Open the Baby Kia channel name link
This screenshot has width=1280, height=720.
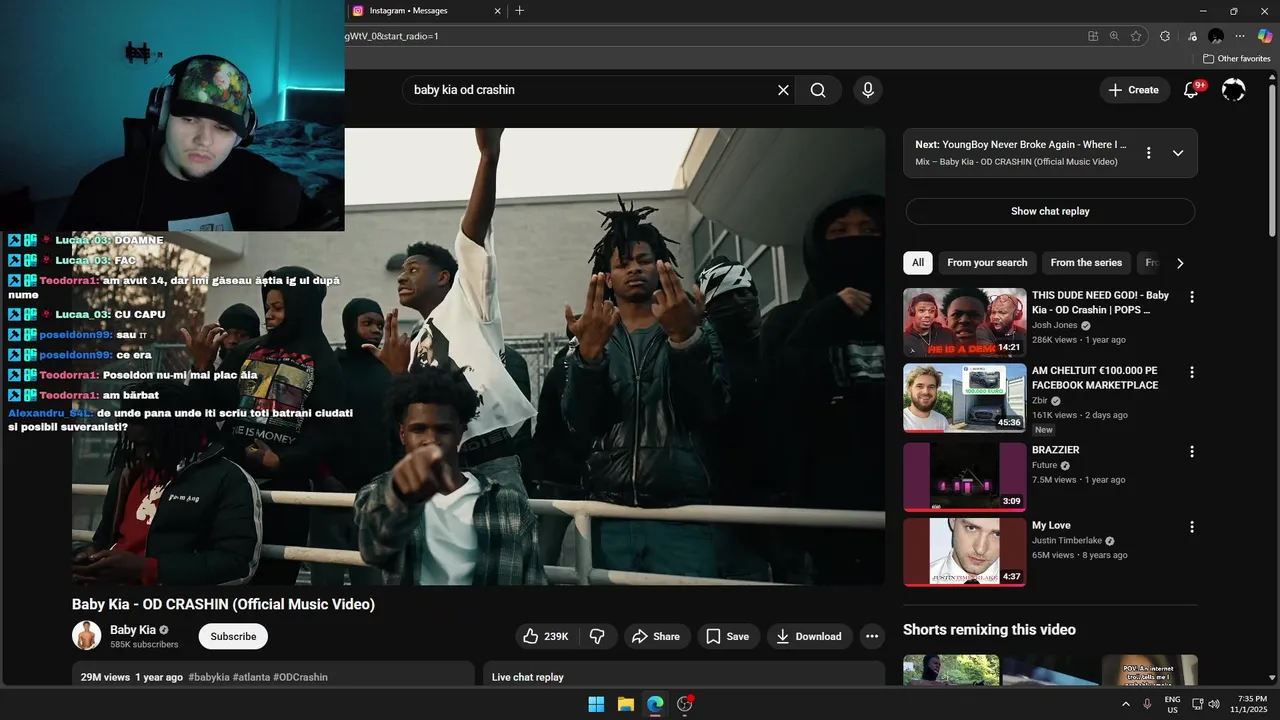[x=133, y=630]
